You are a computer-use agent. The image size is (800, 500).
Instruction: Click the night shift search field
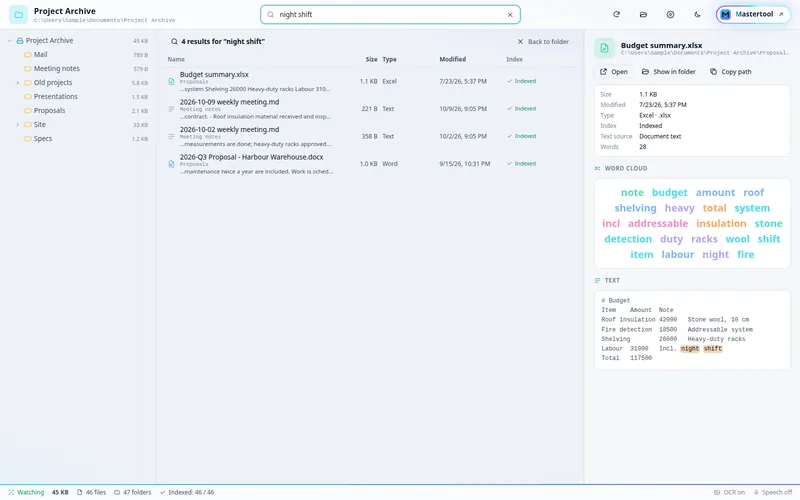click(390, 14)
